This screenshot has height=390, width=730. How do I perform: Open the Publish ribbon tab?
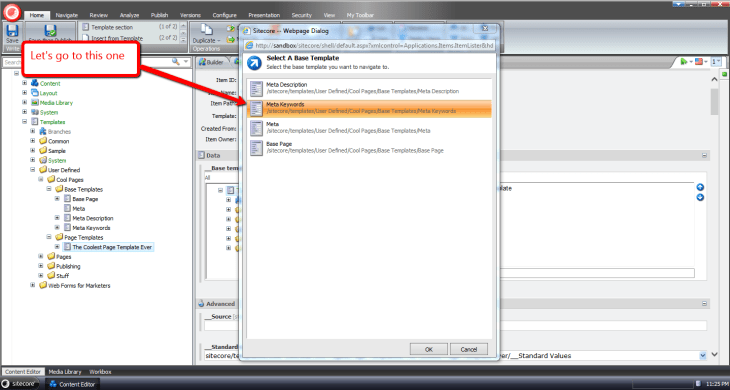tap(159, 15)
